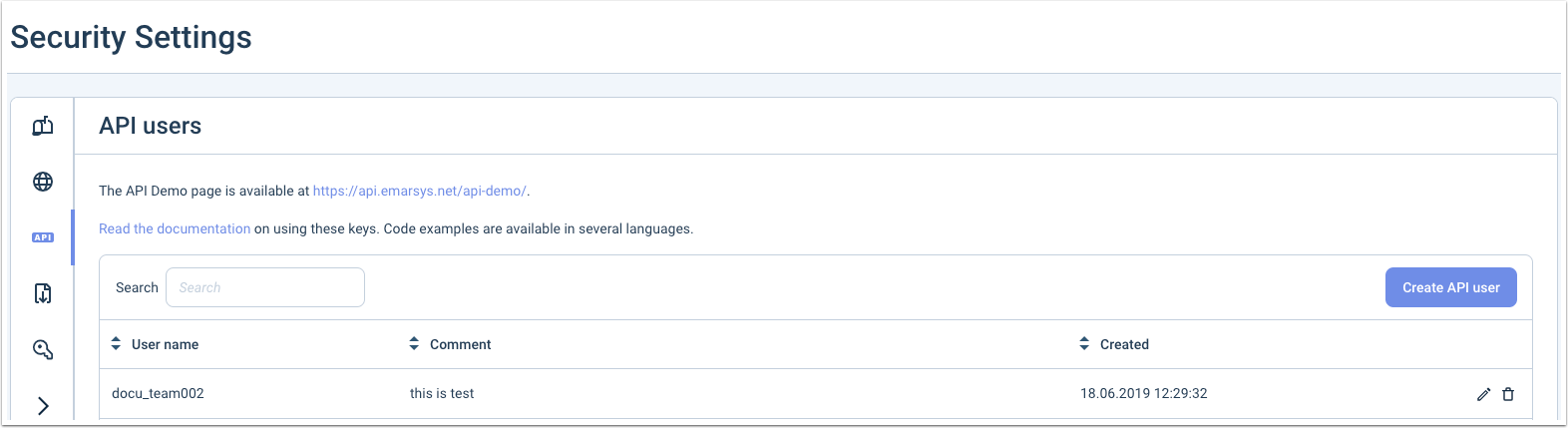This screenshot has width=1568, height=428.
Task: Click the Comment column header text
Action: (x=460, y=344)
